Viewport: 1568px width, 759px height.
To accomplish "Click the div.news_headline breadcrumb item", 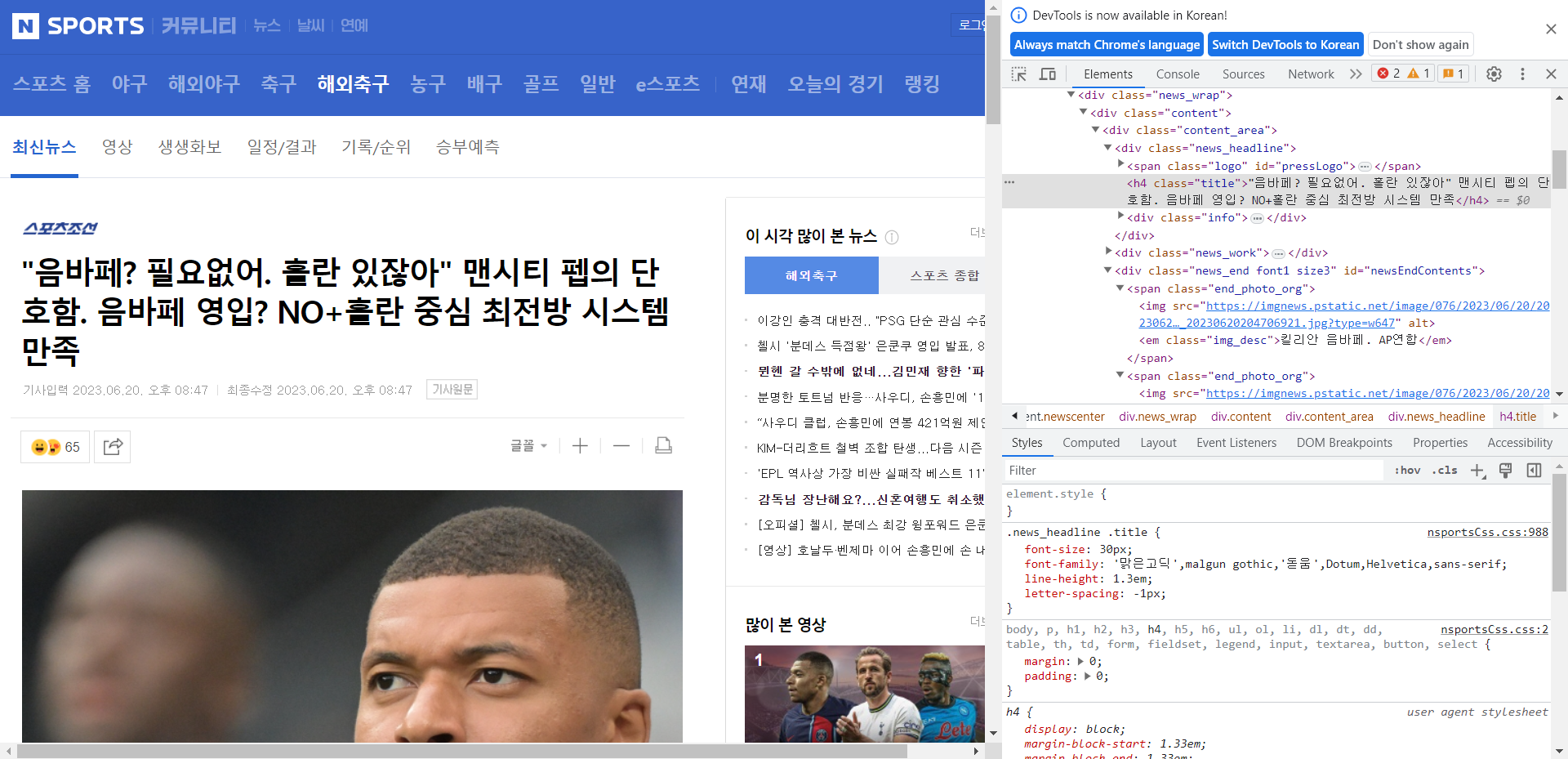I will tap(1436, 417).
